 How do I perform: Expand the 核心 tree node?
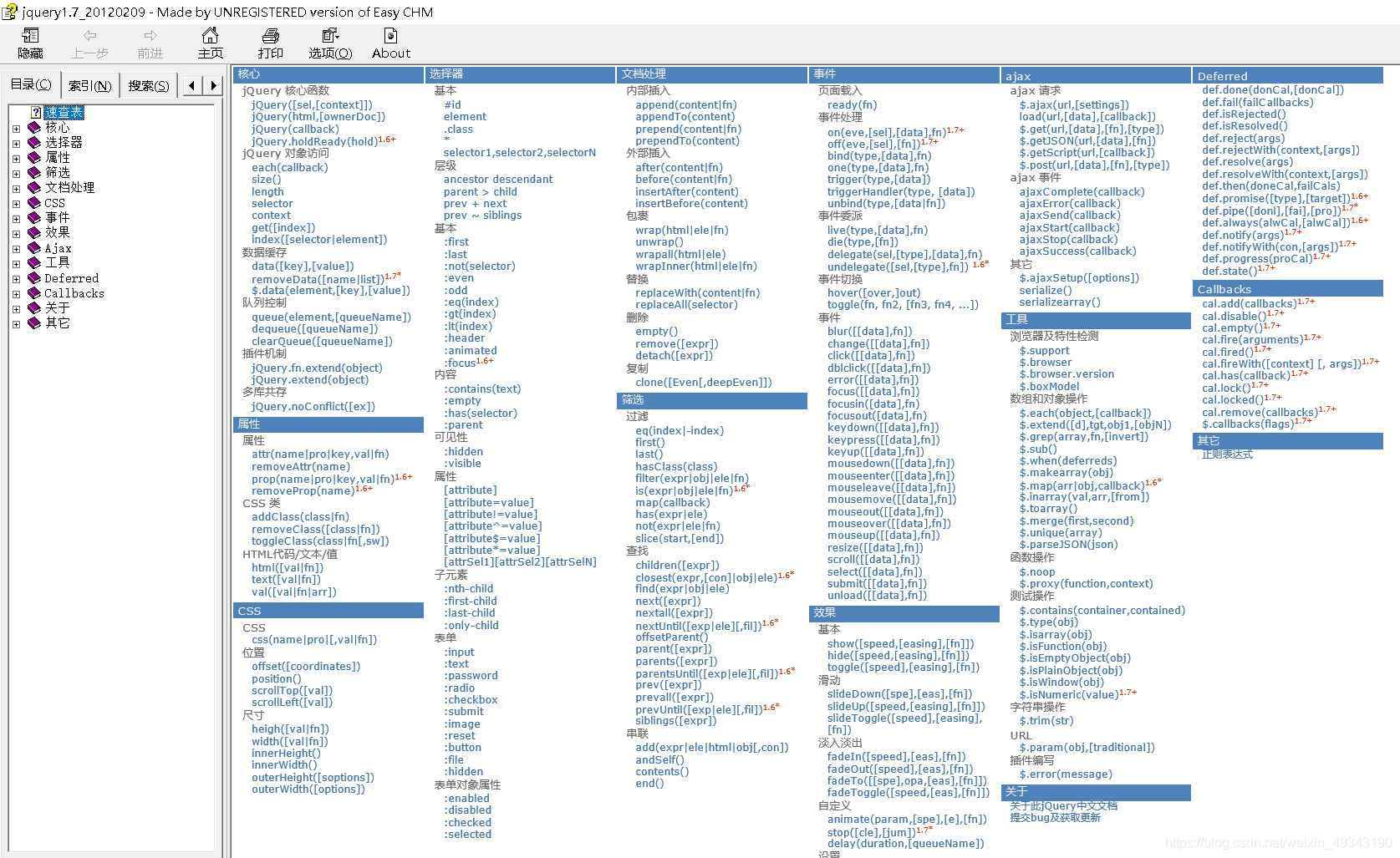pos(16,129)
